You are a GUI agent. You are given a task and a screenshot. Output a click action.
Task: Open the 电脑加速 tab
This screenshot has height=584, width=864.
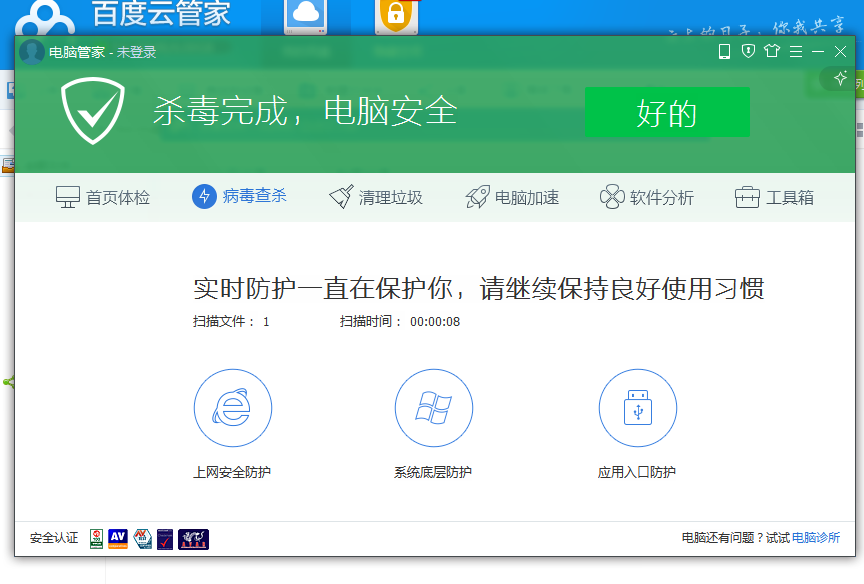(512, 197)
